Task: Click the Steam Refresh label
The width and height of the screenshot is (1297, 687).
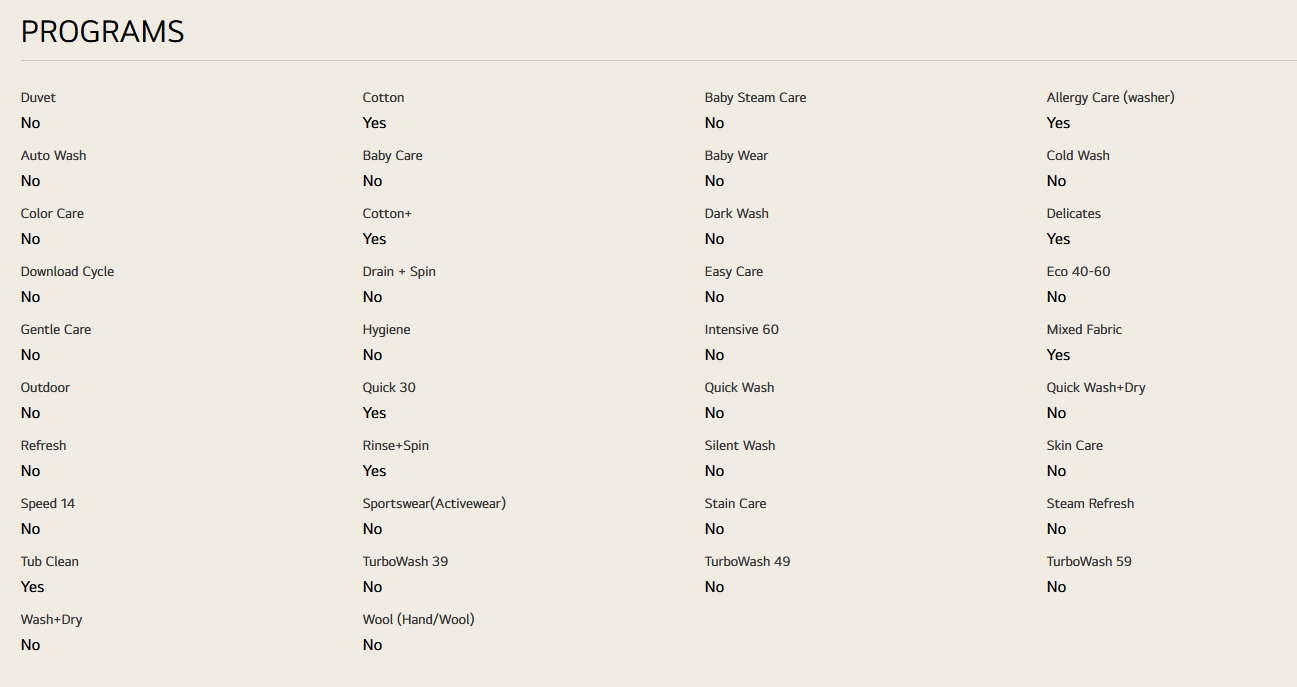Action: 1090,504
